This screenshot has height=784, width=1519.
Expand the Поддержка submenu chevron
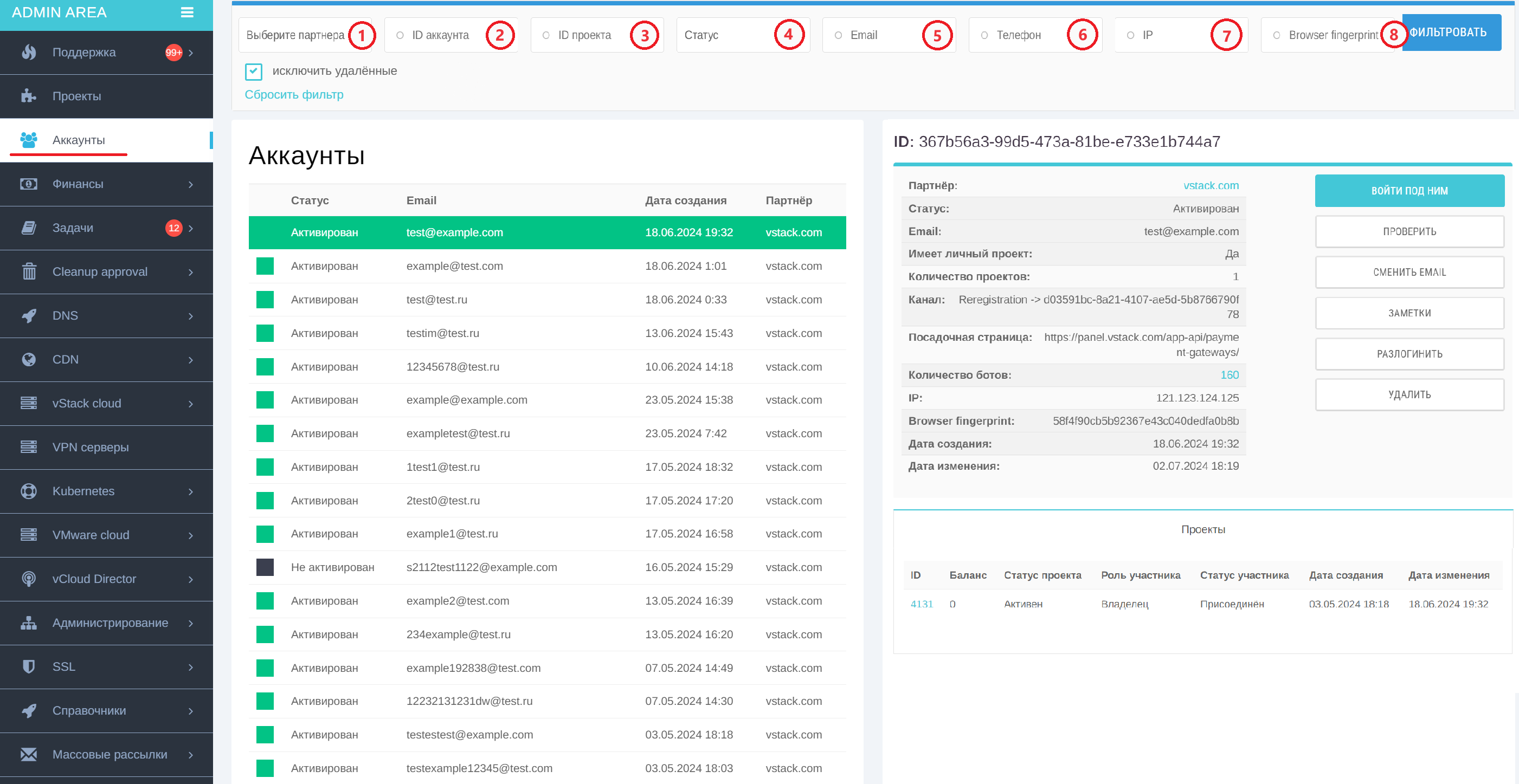(191, 53)
